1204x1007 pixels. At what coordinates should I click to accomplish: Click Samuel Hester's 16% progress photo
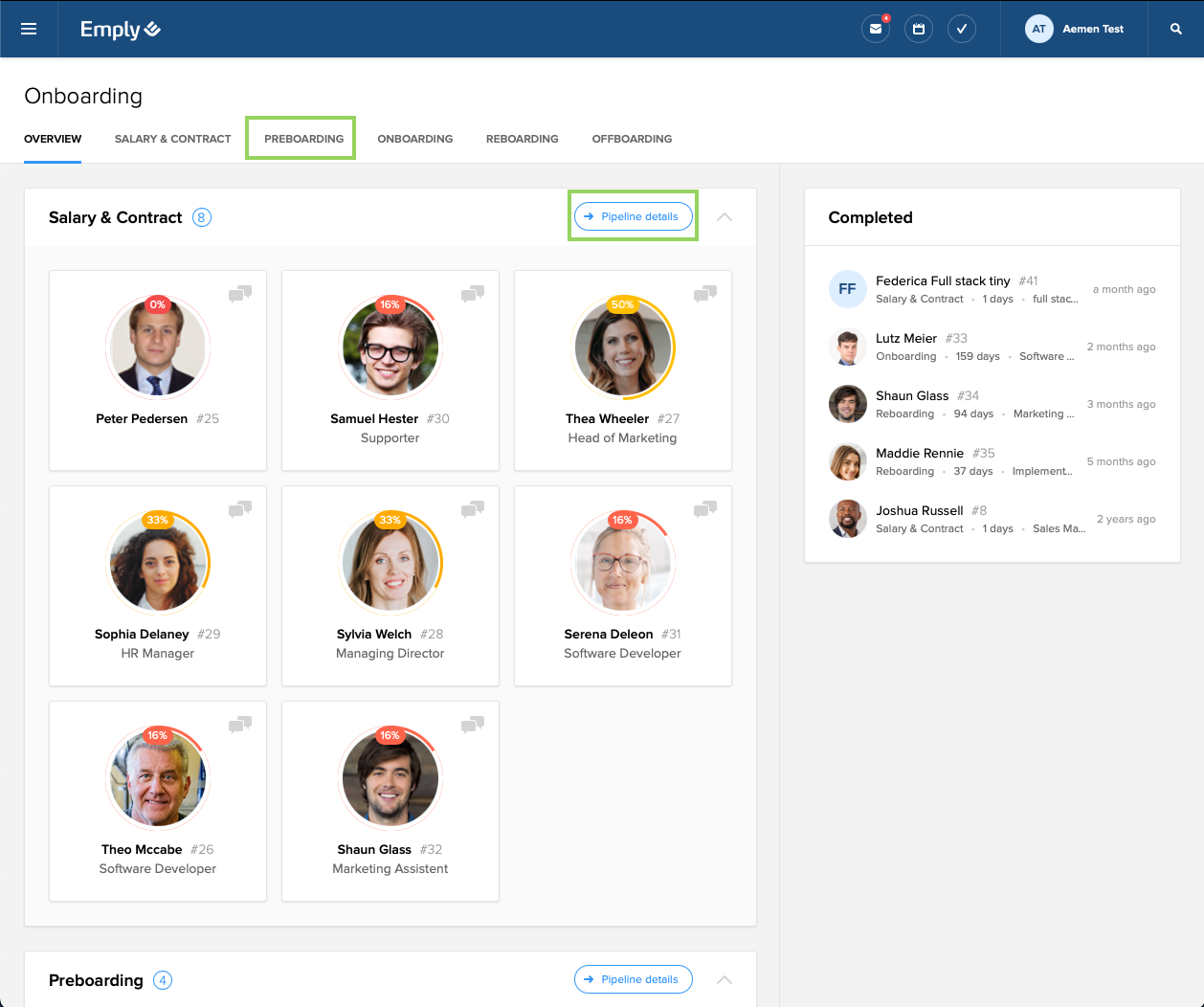390,347
